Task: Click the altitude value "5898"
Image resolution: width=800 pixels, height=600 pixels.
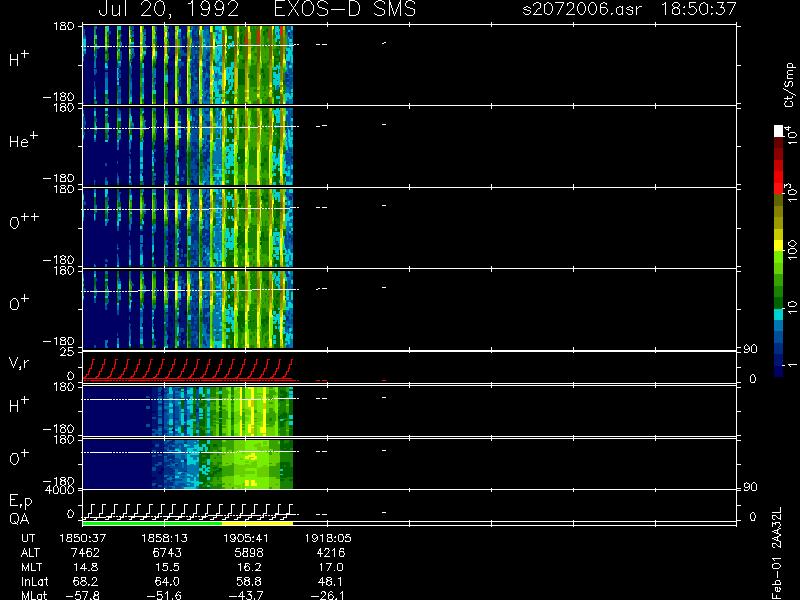Action: click(249, 553)
